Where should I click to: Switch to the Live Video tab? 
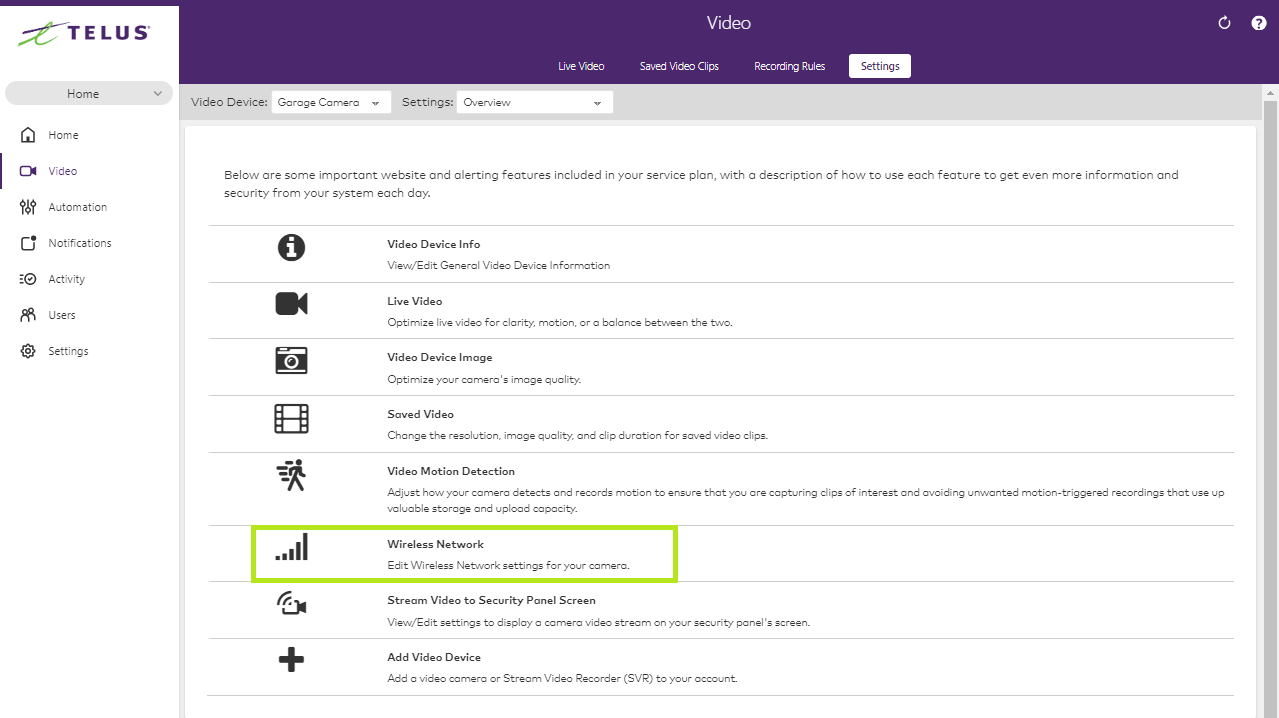tap(581, 66)
